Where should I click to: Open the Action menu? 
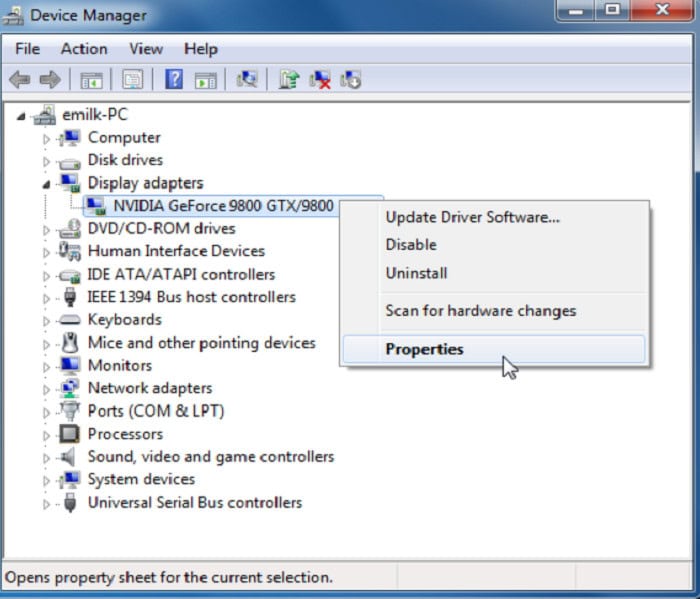click(84, 49)
